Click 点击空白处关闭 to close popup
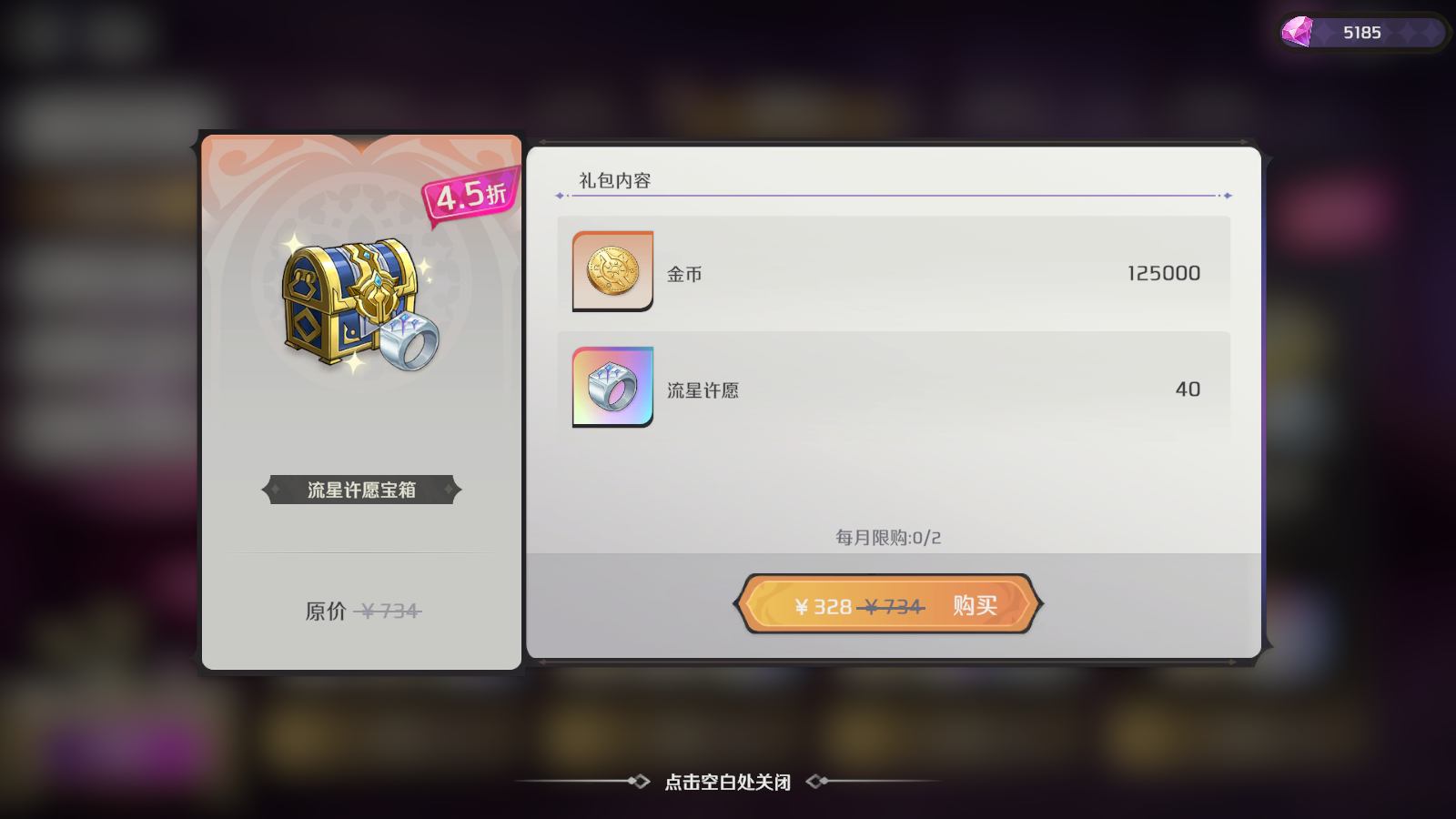This screenshot has height=819, width=1456. 728,782
